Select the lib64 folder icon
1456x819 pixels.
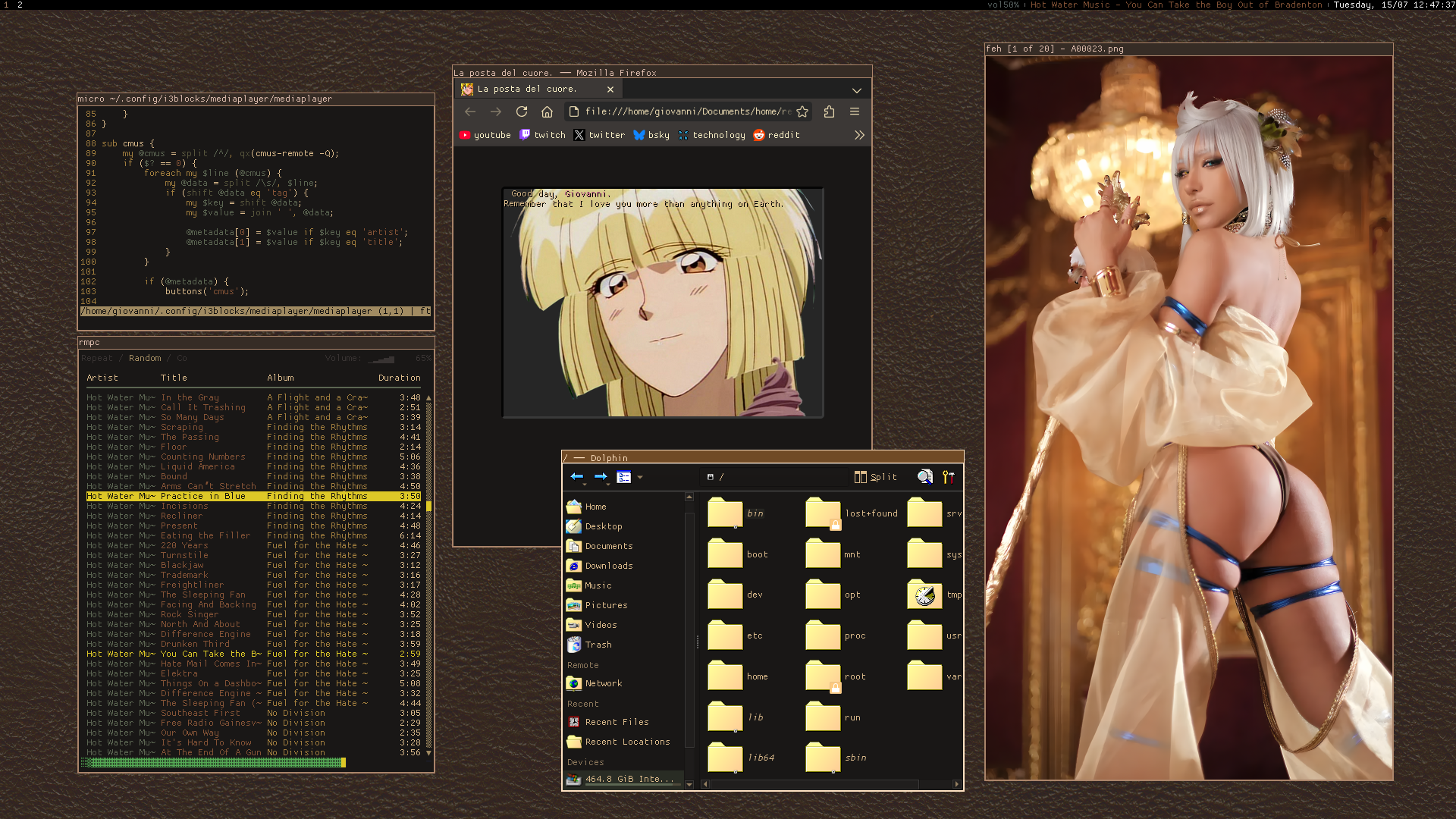[x=725, y=758]
